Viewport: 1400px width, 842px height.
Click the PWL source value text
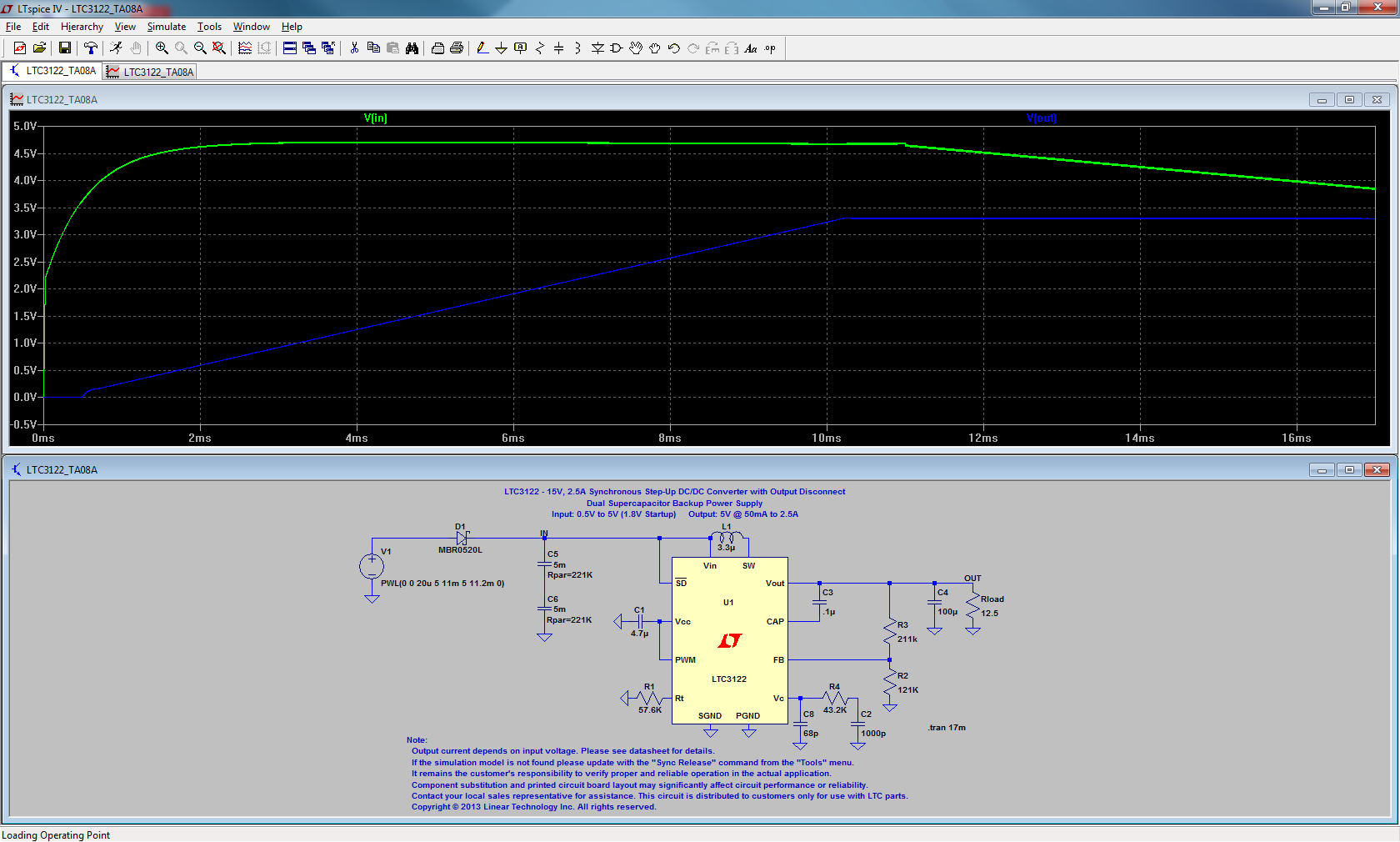click(442, 584)
